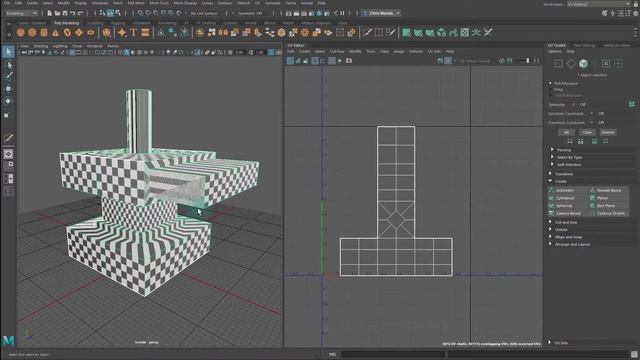This screenshot has width=640, height=360.
Task: Click the Lasso Select tool in the toolbox
Action: [x=8, y=64]
